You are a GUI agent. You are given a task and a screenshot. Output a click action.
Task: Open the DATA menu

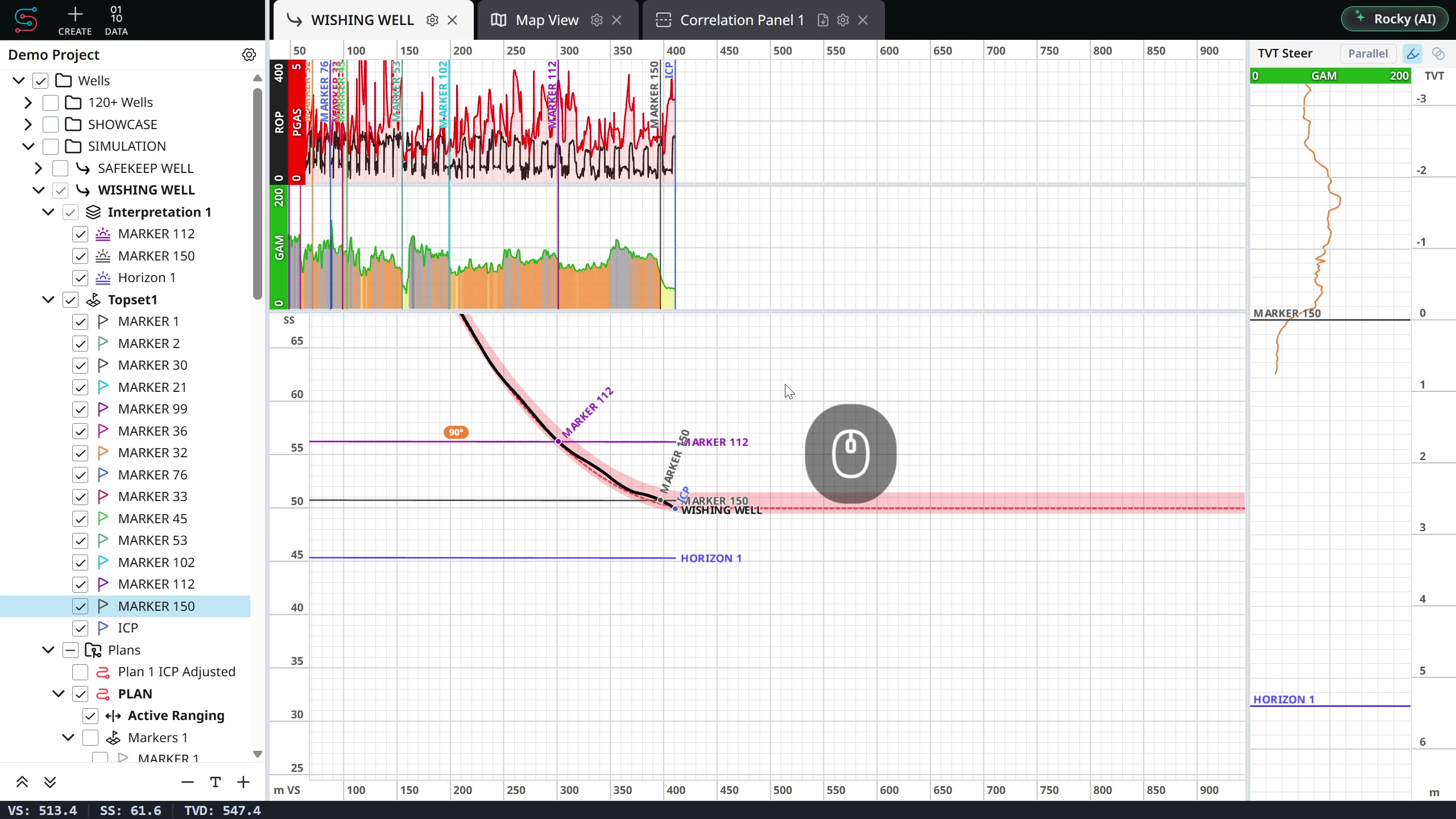pyautogui.click(x=116, y=20)
